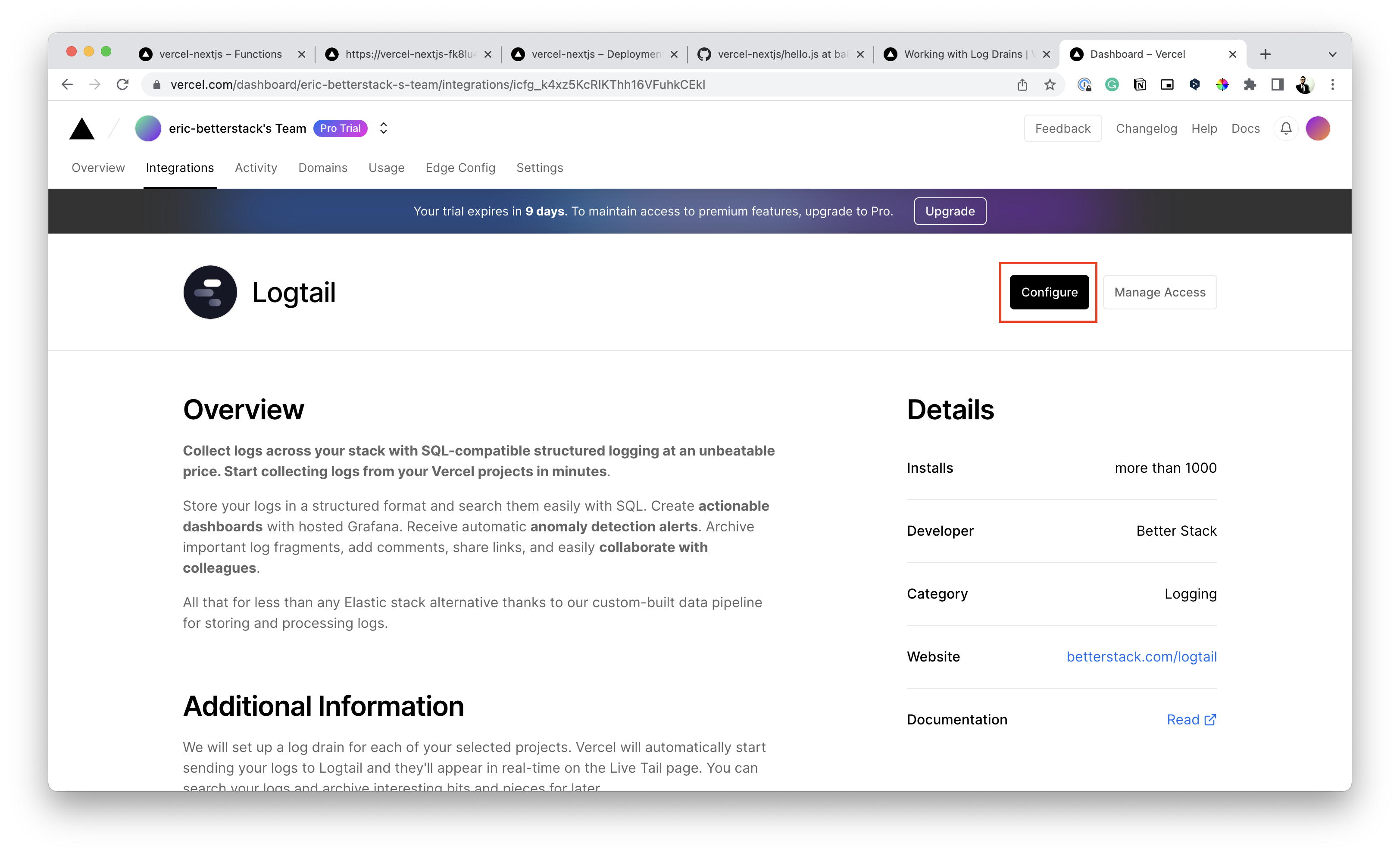The height and width of the screenshot is (855, 1400).
Task: Close the GitHub hello.js tab
Action: (860, 55)
